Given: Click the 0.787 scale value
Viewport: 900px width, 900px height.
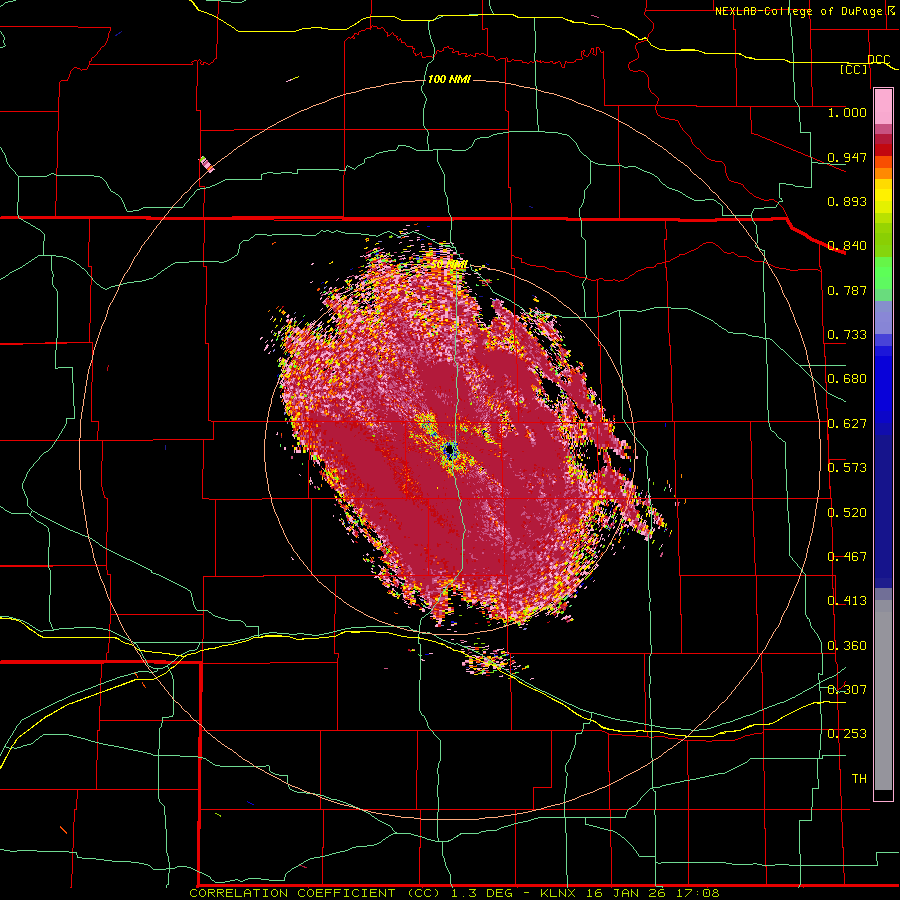Looking at the screenshot, I should 847,290.
